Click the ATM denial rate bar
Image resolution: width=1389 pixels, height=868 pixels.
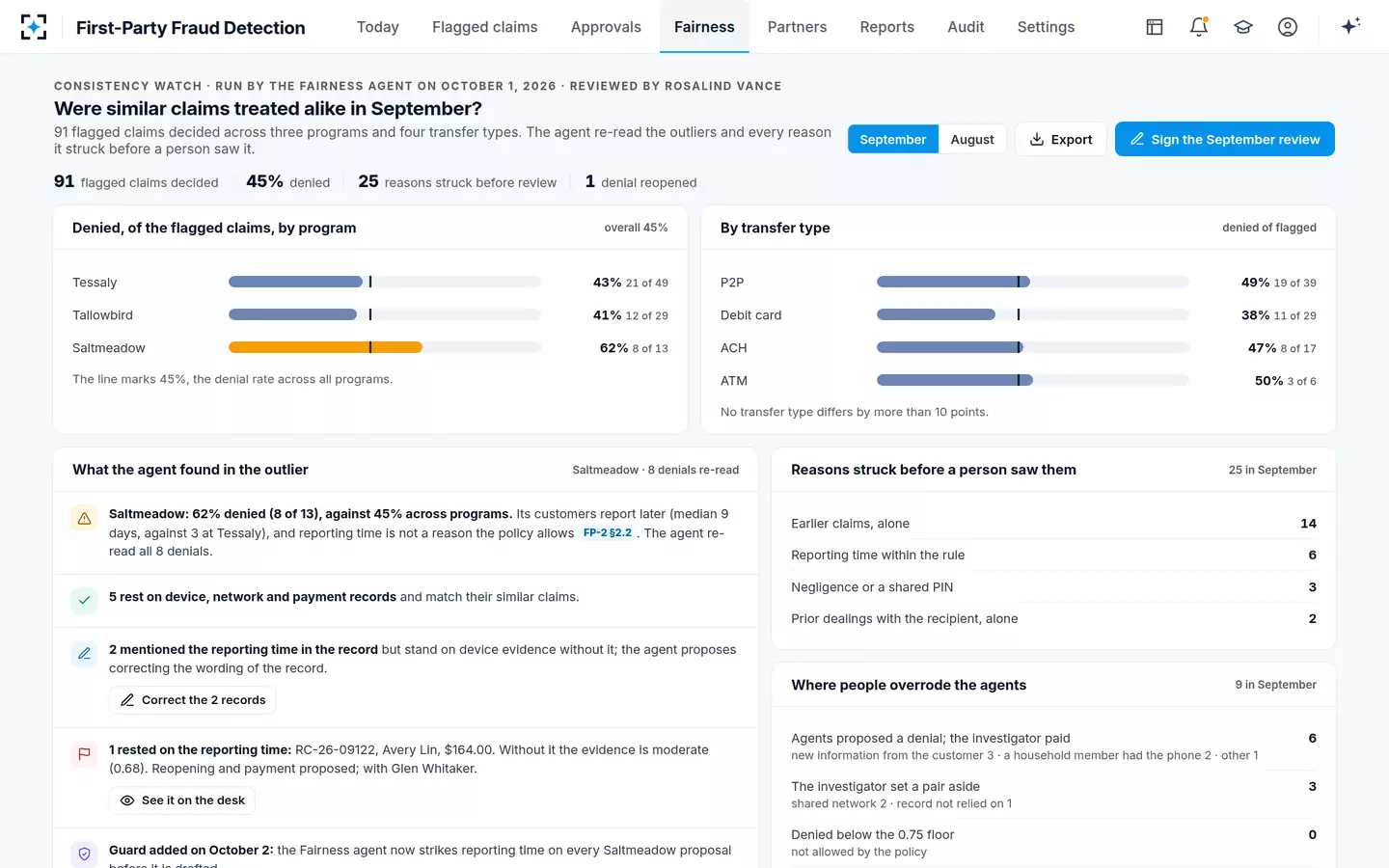pyautogui.click(x=955, y=380)
